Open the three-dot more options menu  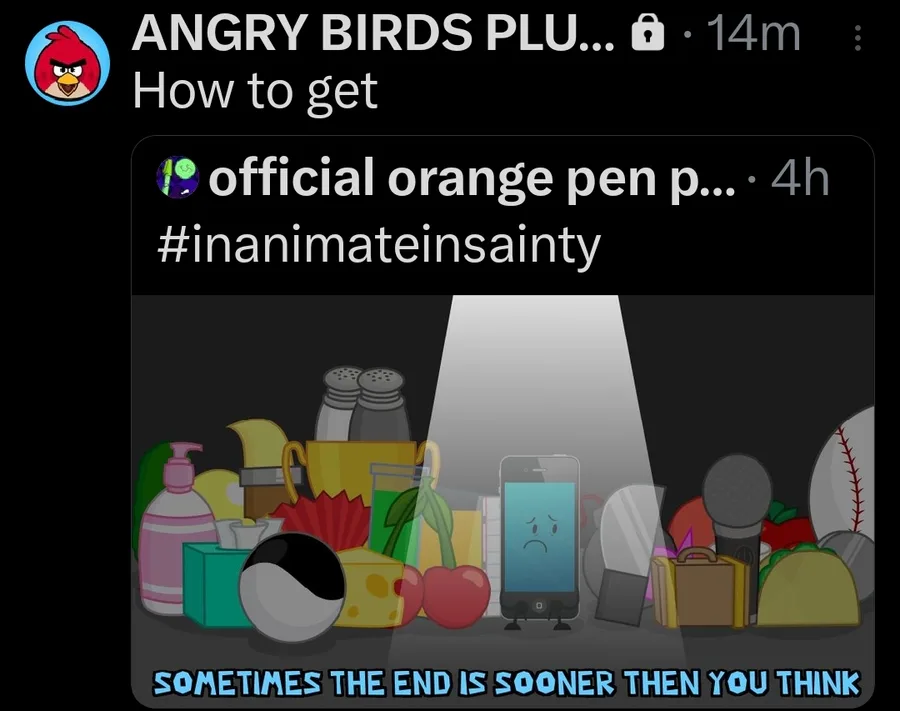pos(857,38)
